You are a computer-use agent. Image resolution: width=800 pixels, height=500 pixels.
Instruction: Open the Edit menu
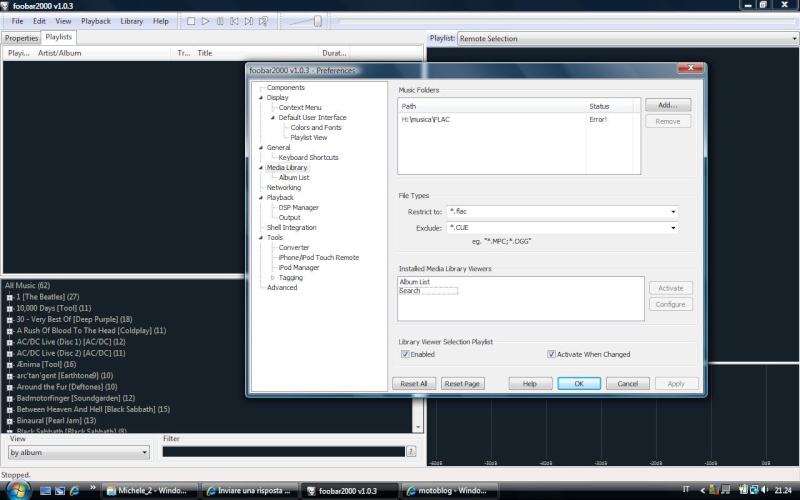(39, 21)
